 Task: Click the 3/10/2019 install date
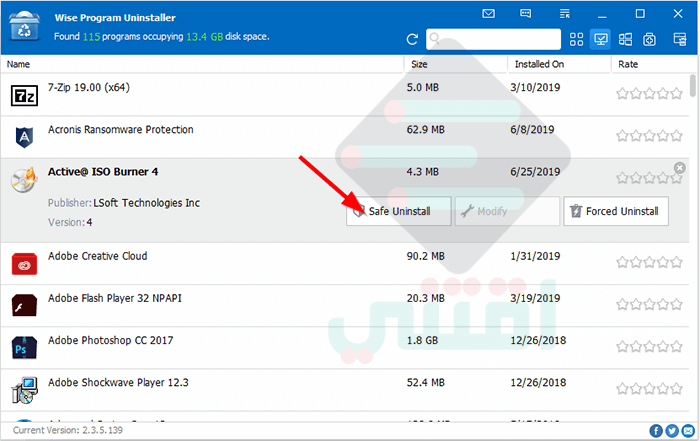coord(535,87)
